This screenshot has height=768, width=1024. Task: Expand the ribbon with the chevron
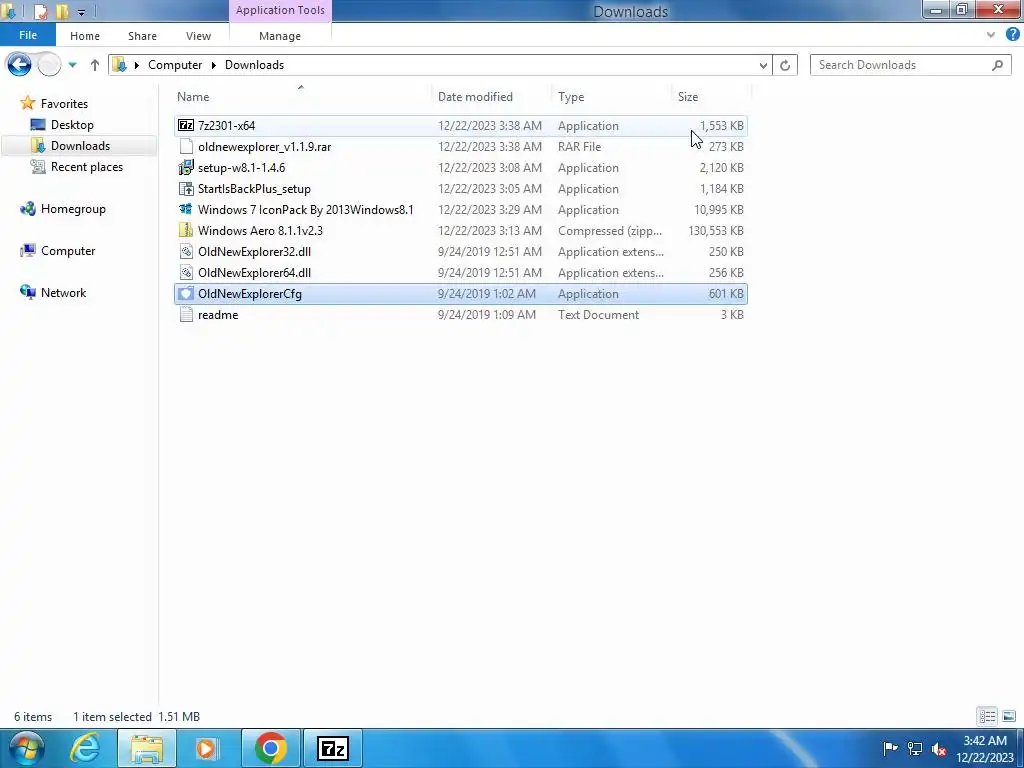pos(991,35)
